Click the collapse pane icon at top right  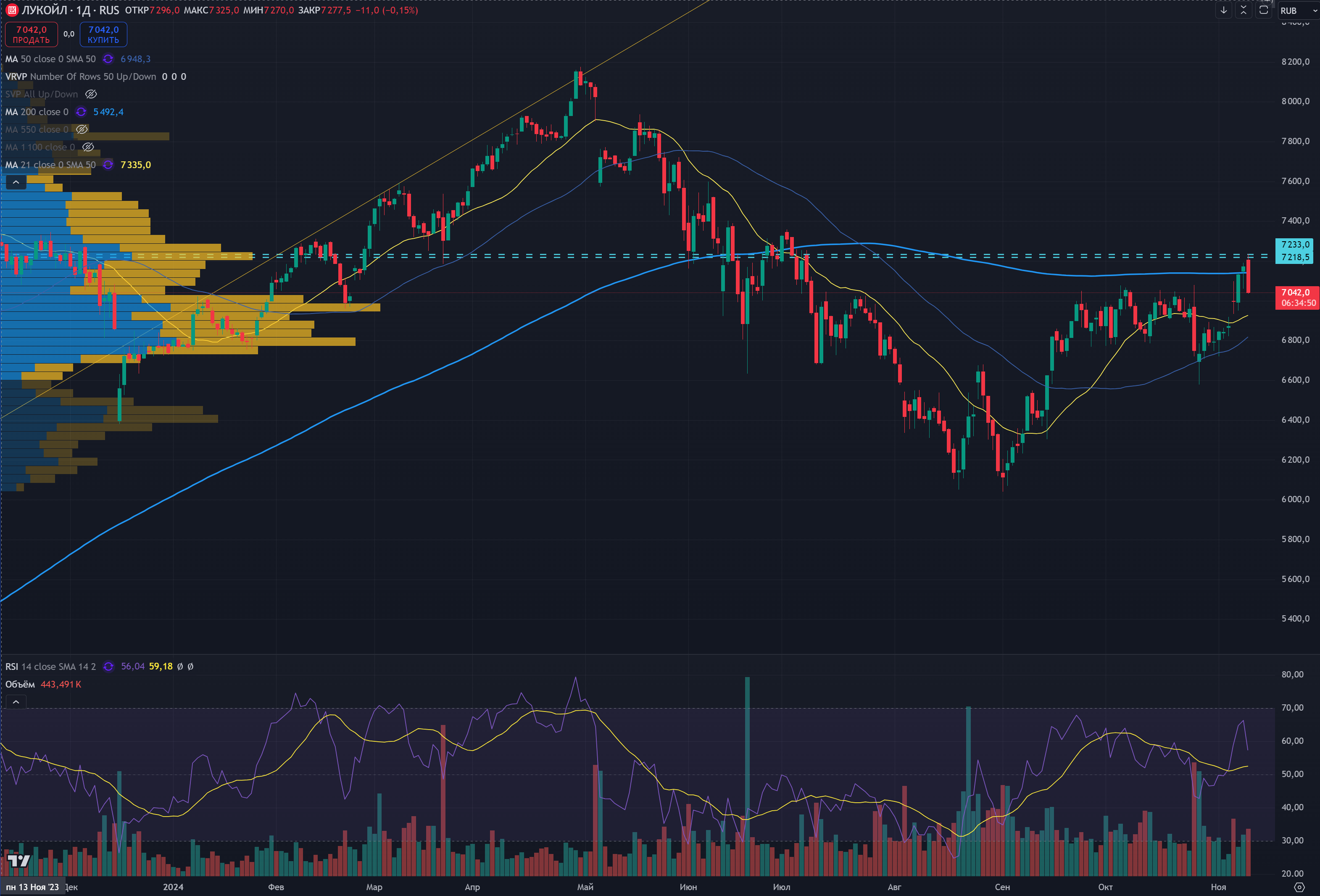(x=1244, y=10)
